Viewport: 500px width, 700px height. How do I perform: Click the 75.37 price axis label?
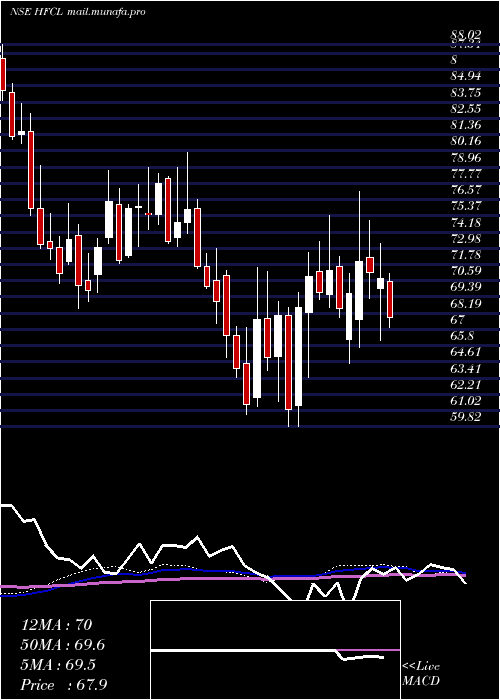click(466, 206)
